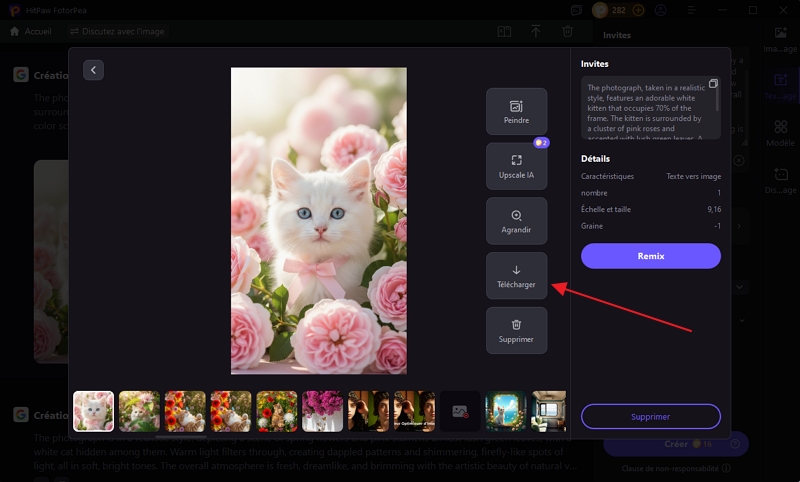800x482 pixels.
Task: Select the white kitten thumbnail
Action: 94,411
